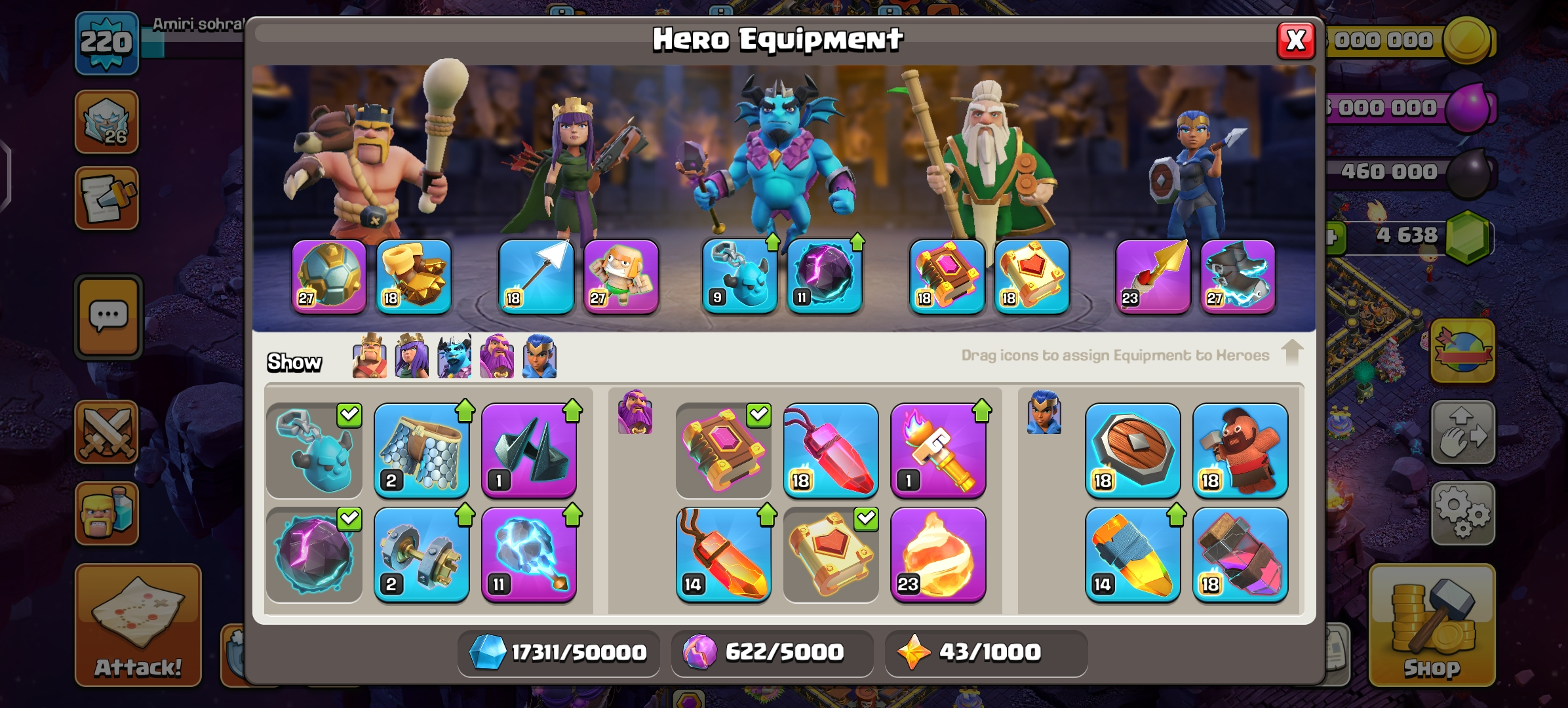Toggle Archer Queen filter in Show row
This screenshot has width=1568, height=708.
click(x=412, y=357)
